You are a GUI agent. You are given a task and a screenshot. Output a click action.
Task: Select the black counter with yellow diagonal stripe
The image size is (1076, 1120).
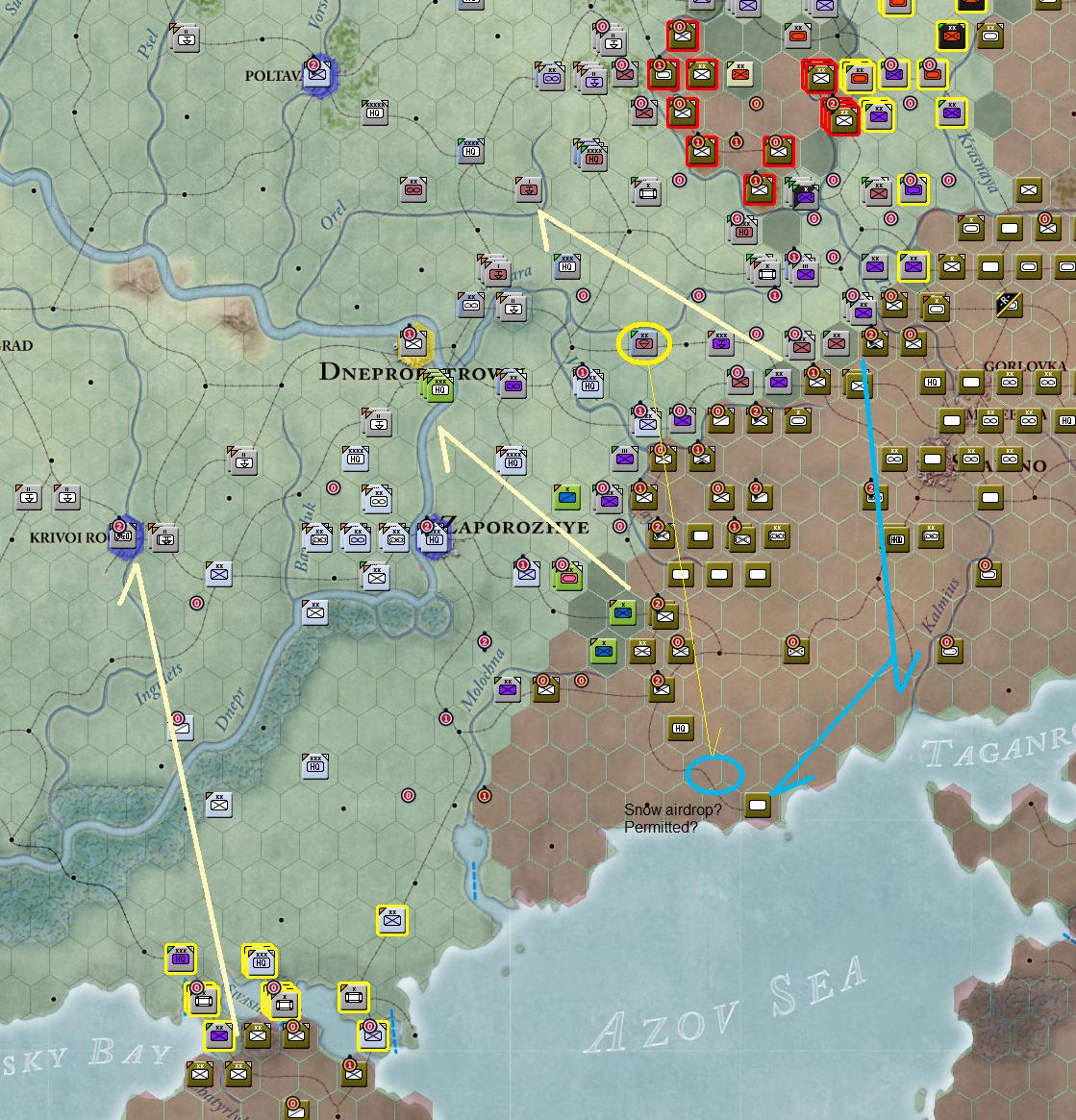[x=1009, y=305]
